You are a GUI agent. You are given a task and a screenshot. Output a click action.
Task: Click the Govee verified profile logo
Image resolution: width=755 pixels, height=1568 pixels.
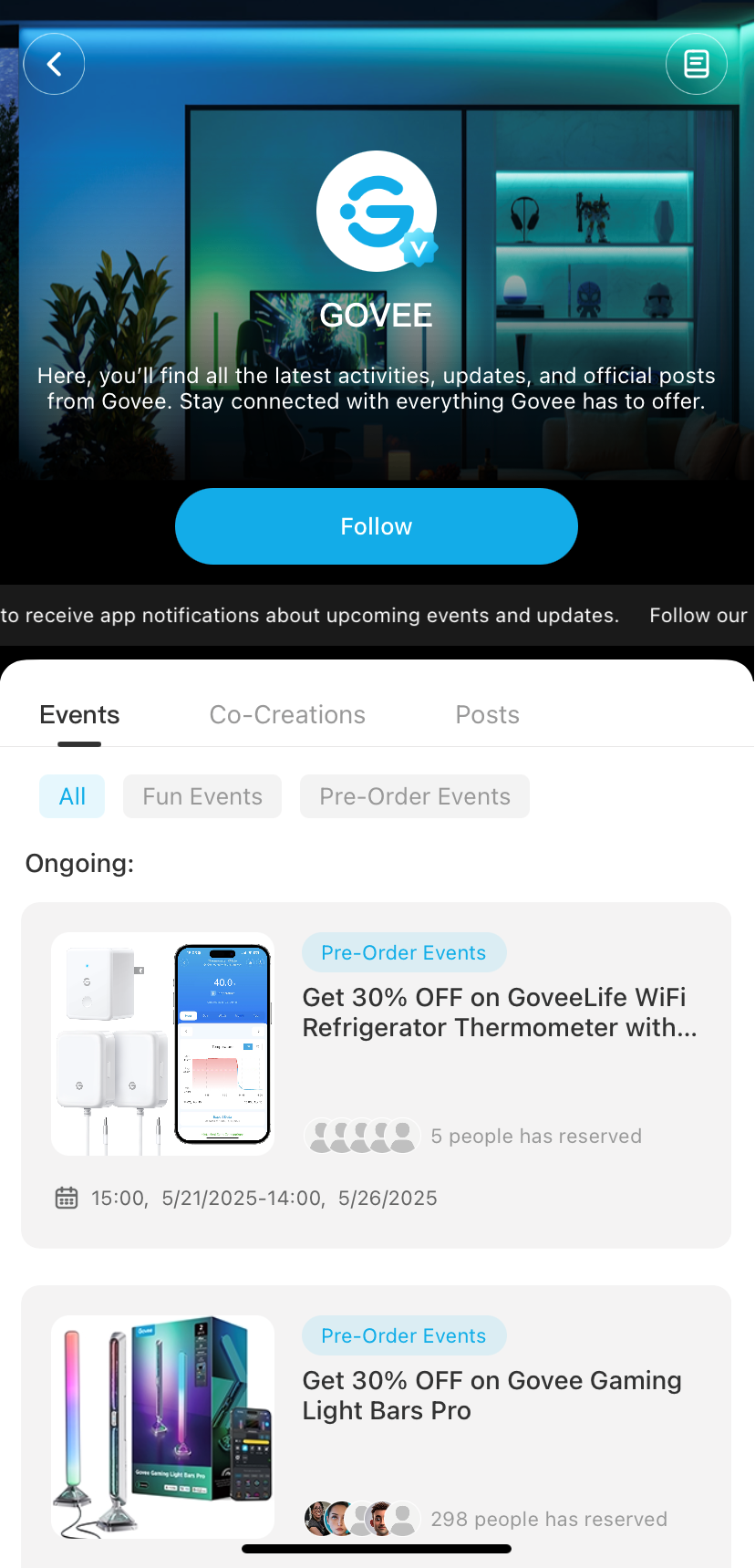pos(377,211)
